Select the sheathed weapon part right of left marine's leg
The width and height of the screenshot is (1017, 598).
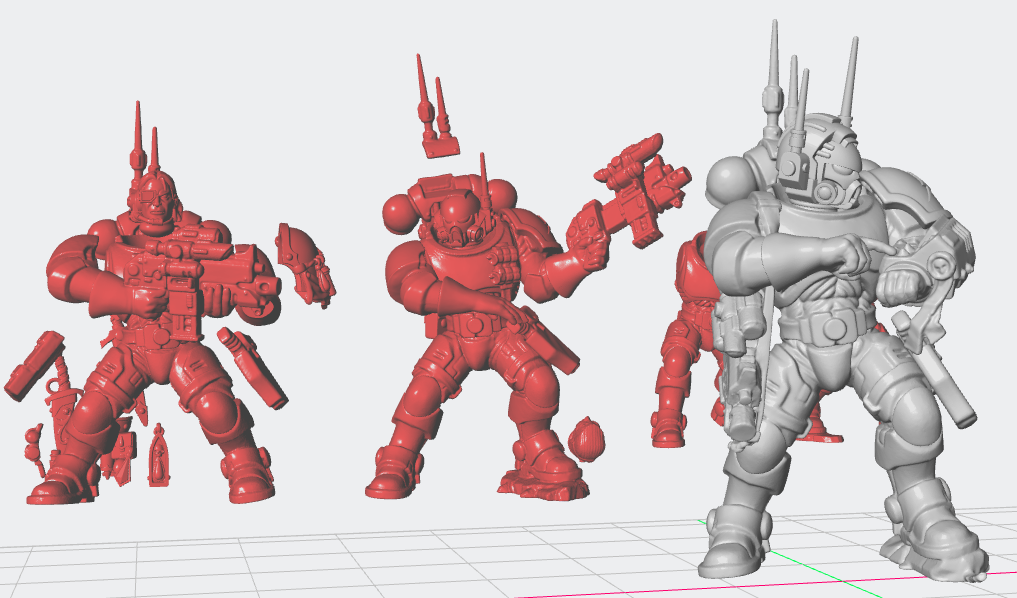click(253, 368)
